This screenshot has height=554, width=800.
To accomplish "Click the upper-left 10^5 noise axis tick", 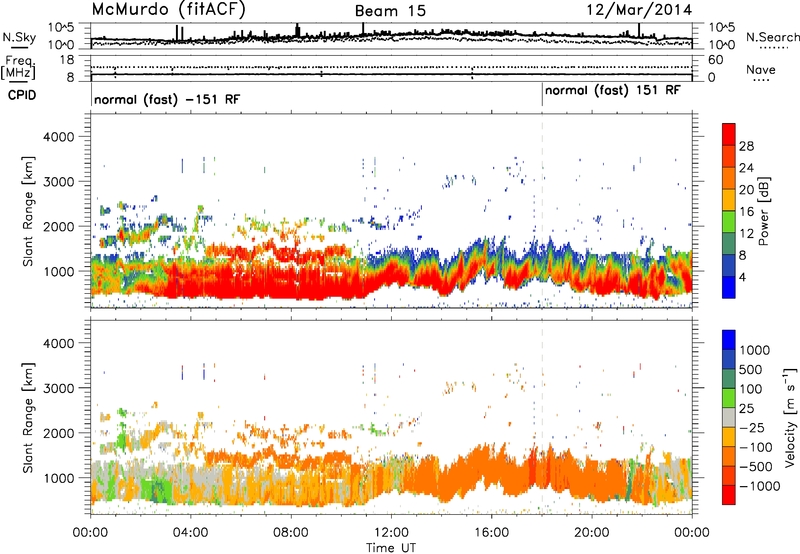I will click(61, 27).
